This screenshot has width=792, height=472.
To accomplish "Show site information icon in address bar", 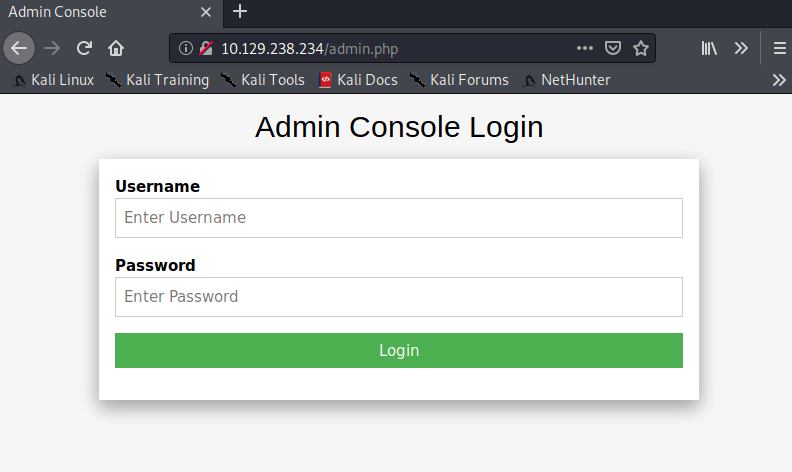I will (185, 48).
